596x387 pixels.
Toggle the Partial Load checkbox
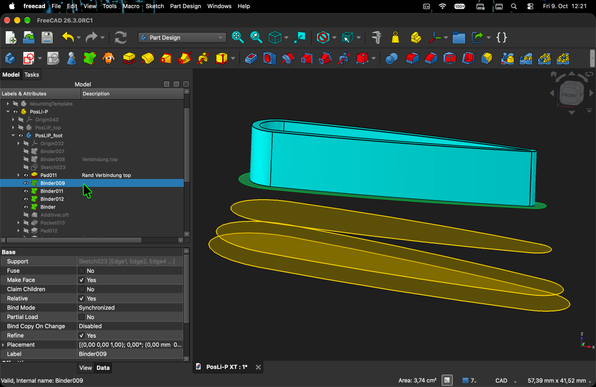(81, 317)
